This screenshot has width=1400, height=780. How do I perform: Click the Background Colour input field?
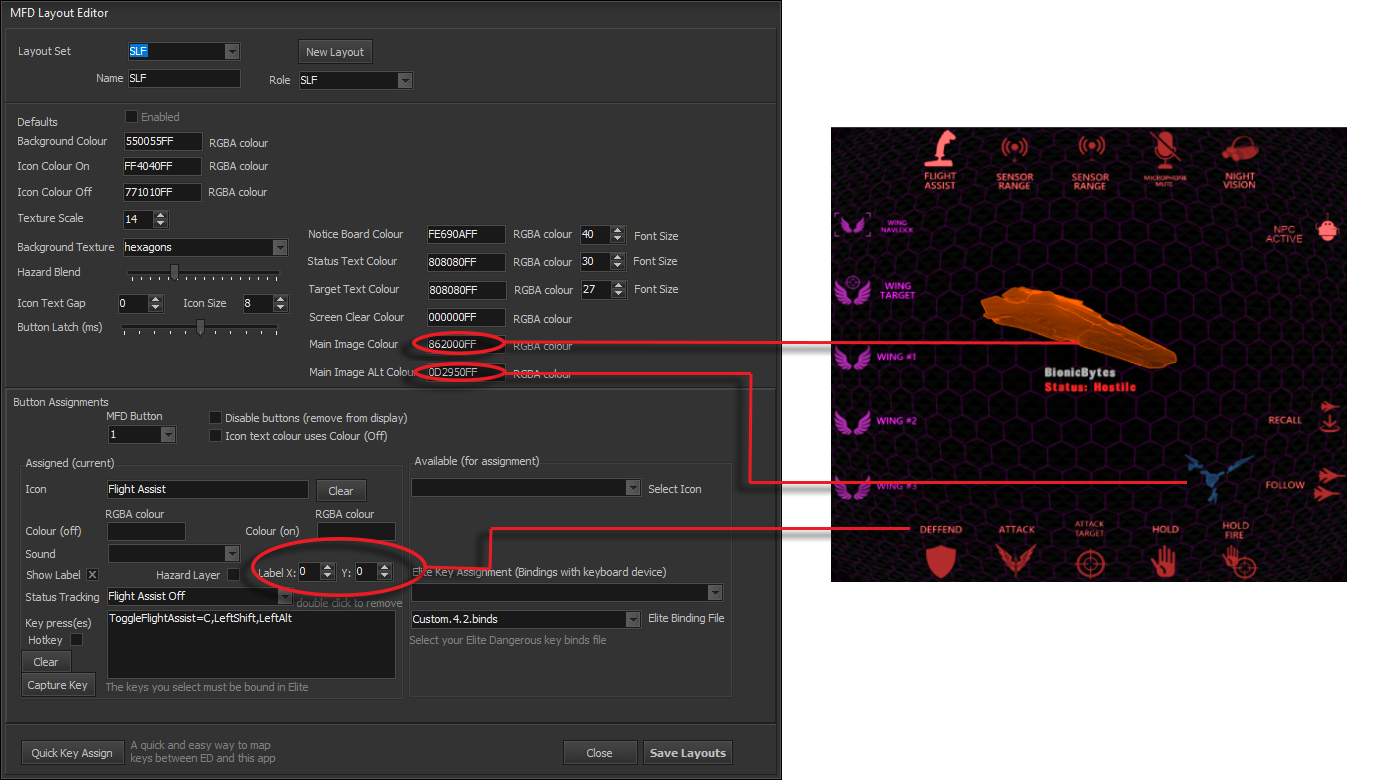162,142
